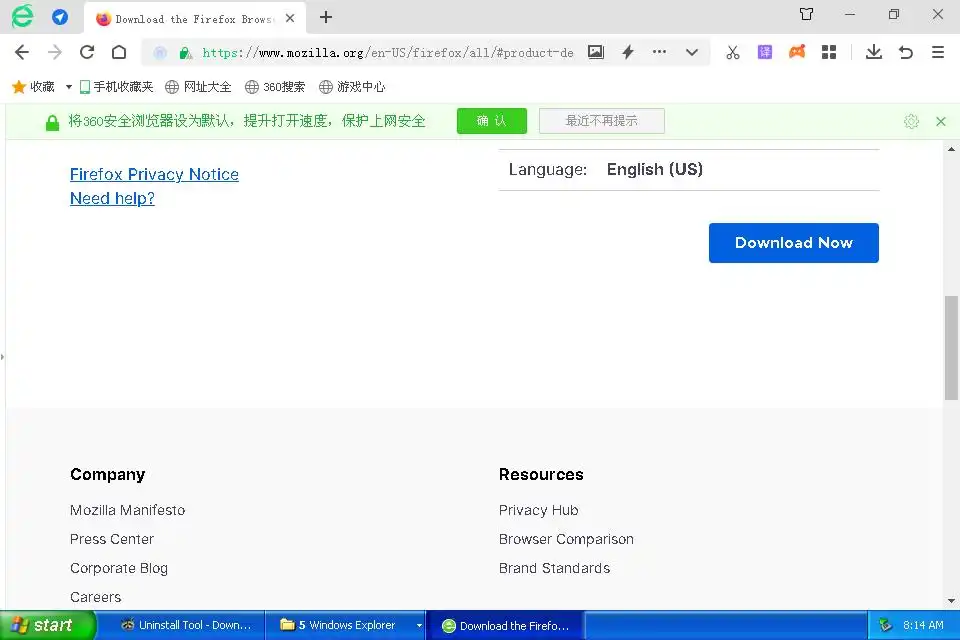Screen dimensions: 960x640
Task: Open the 手机收藏夹 bookmark
Action: [x=116, y=87]
